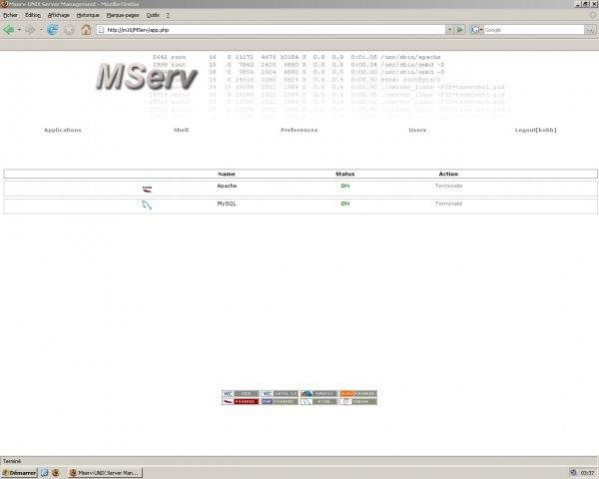The image size is (599, 479).
Task: Click the MySQL badge in the footer
Action: [319, 401]
